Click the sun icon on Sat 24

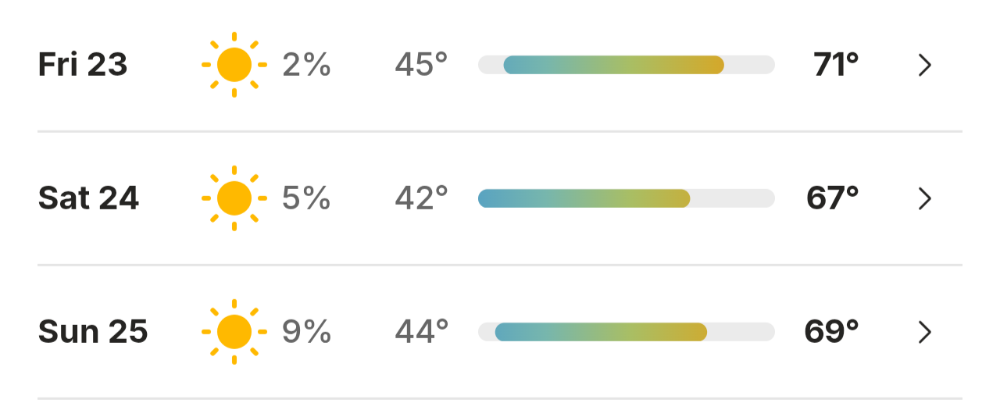tap(234, 198)
